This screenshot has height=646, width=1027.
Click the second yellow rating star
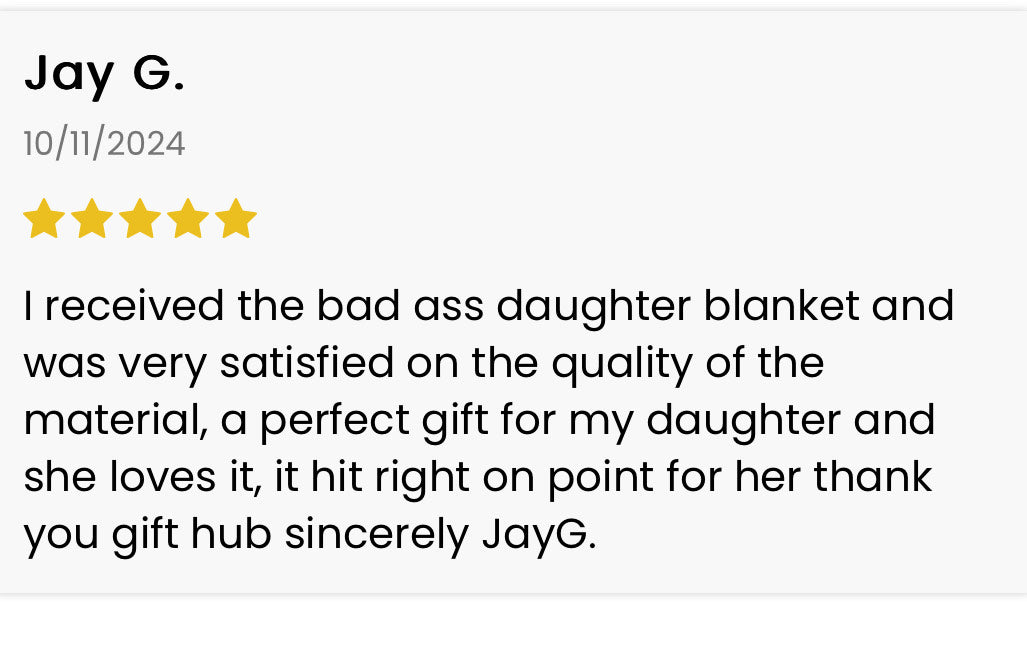click(91, 219)
